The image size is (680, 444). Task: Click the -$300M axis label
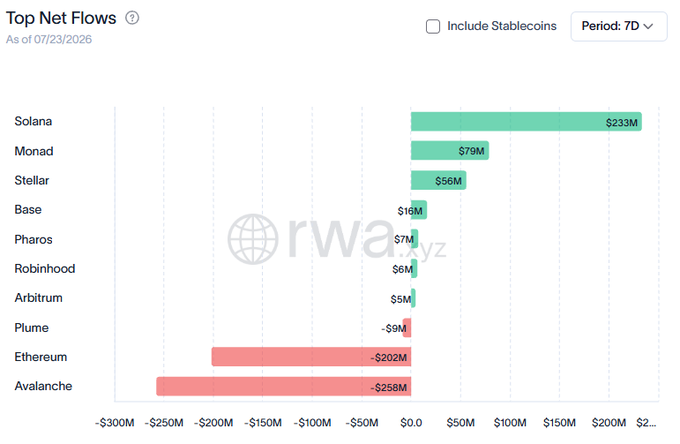(x=114, y=423)
